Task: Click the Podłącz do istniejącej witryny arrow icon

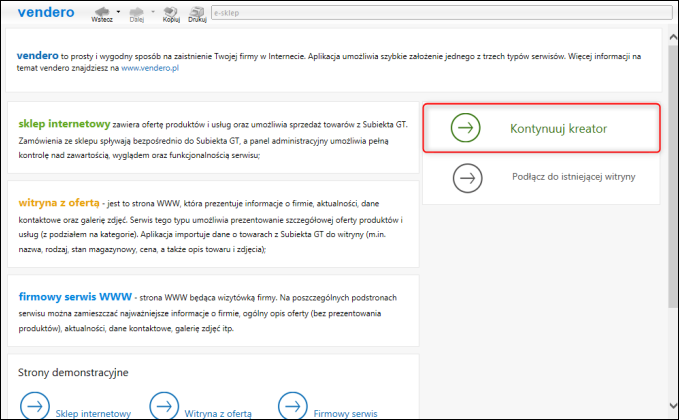Action: pos(467,178)
